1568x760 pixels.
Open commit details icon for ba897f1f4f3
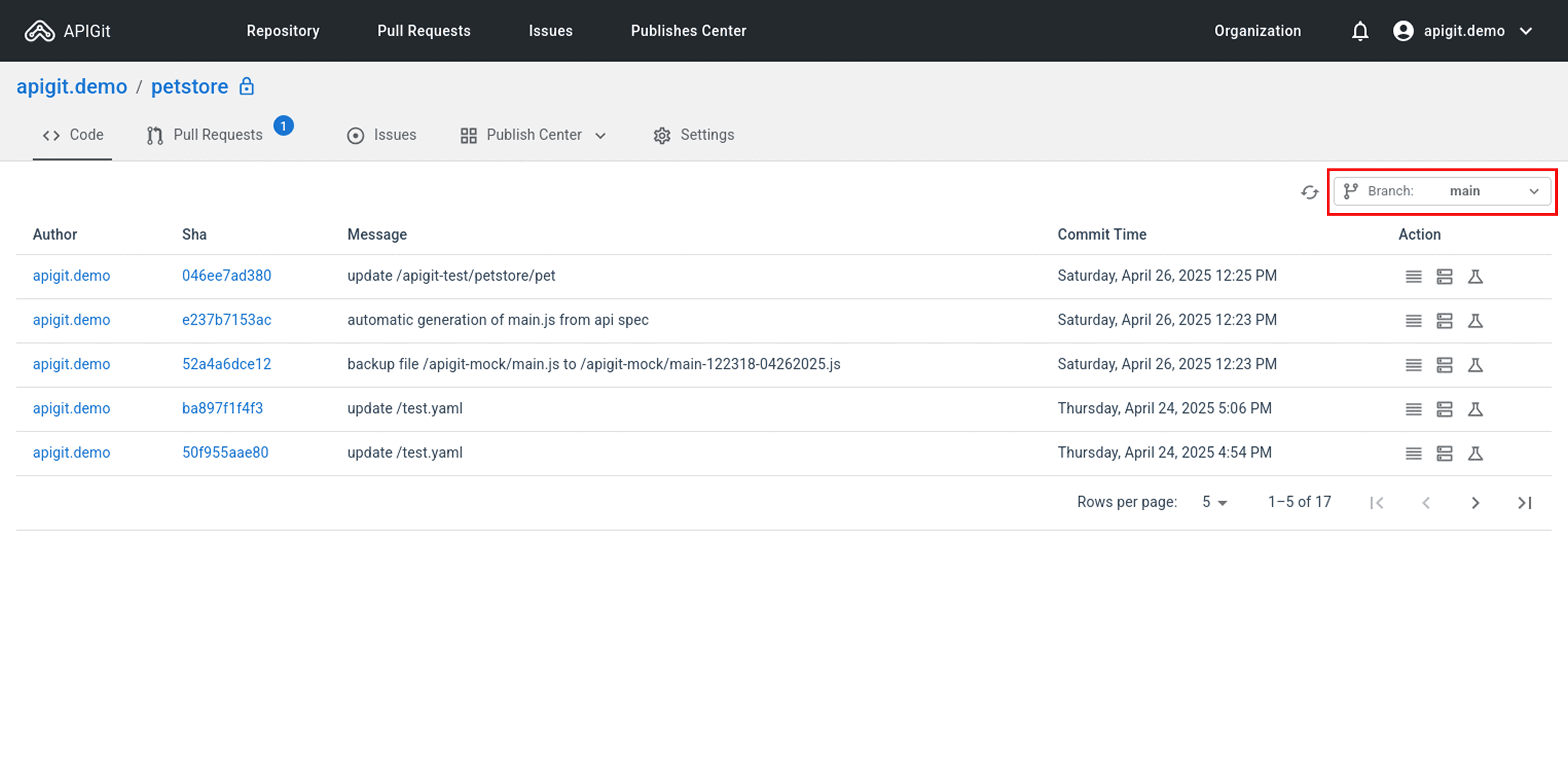[x=1413, y=409]
